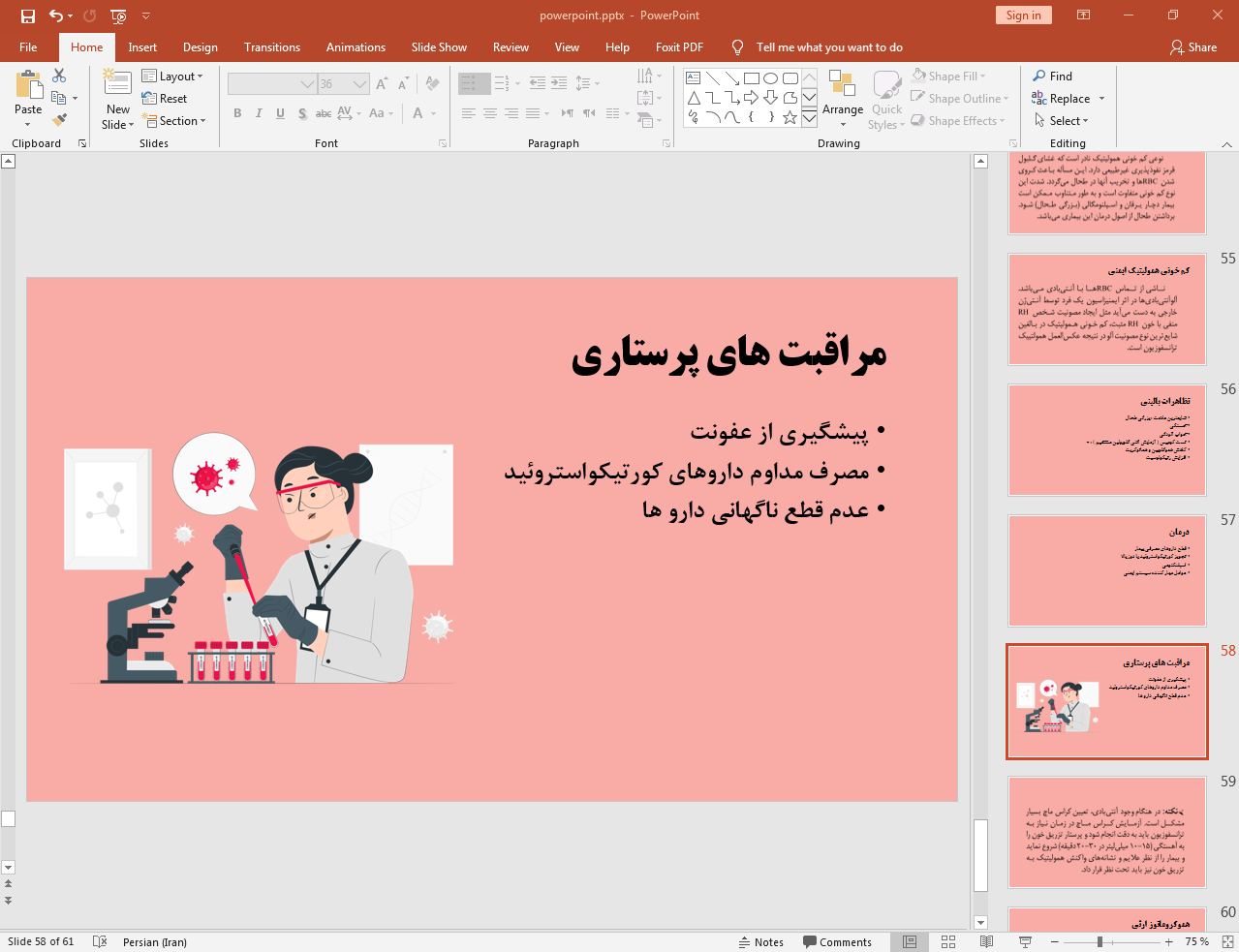
Task: Toggle Italic formatting
Action: pos(259,113)
